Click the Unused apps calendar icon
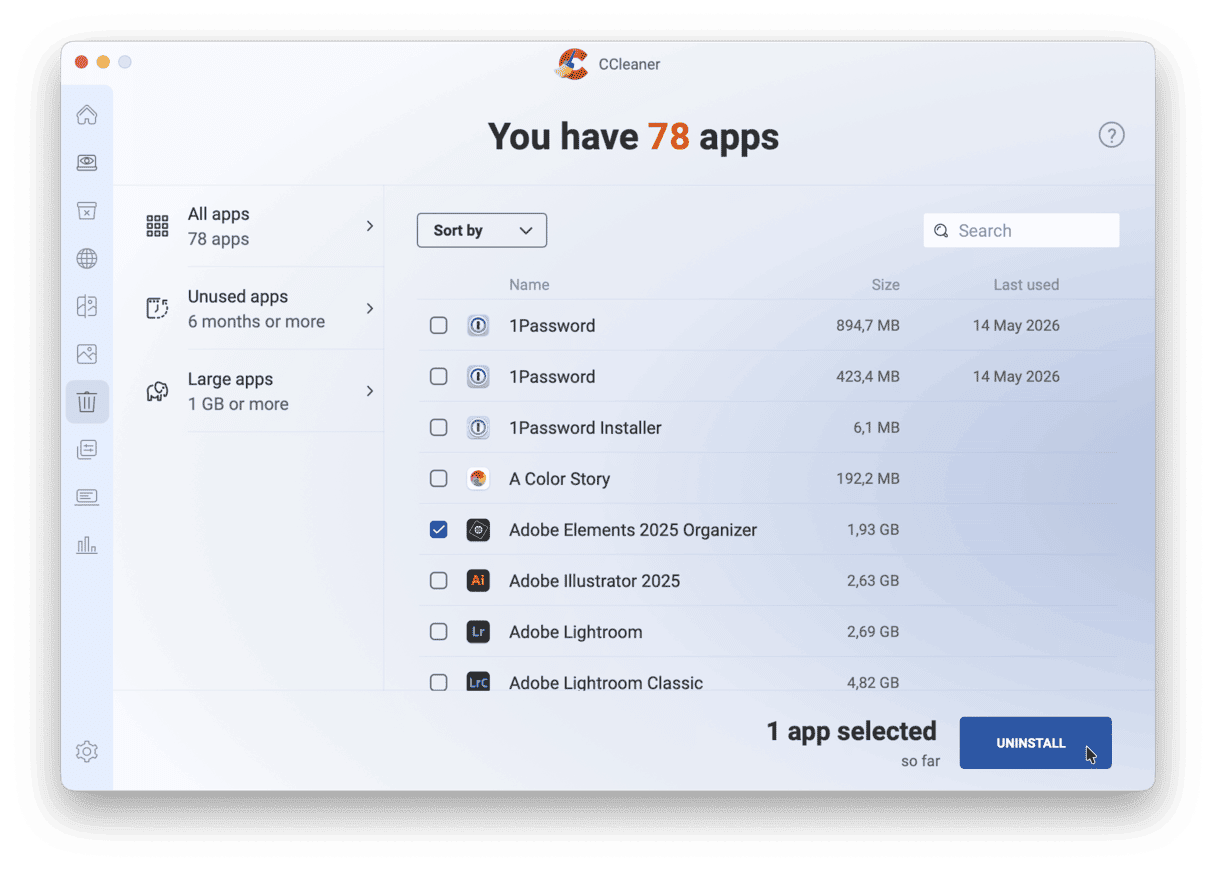 click(x=157, y=308)
